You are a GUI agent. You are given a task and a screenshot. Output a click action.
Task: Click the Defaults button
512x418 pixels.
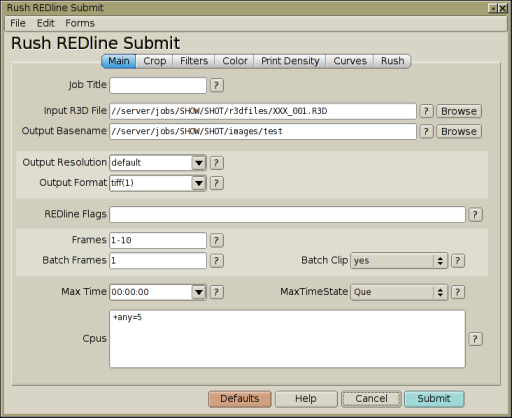point(240,399)
